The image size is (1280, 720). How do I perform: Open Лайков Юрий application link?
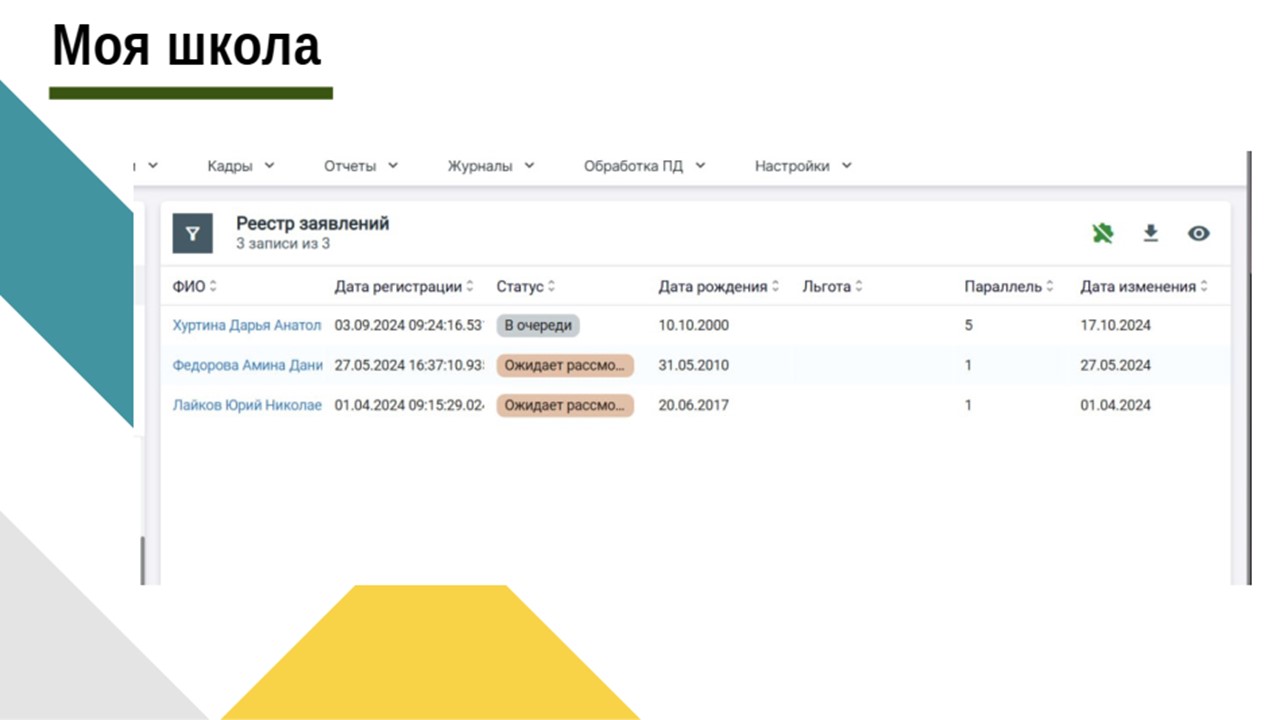tap(247, 405)
